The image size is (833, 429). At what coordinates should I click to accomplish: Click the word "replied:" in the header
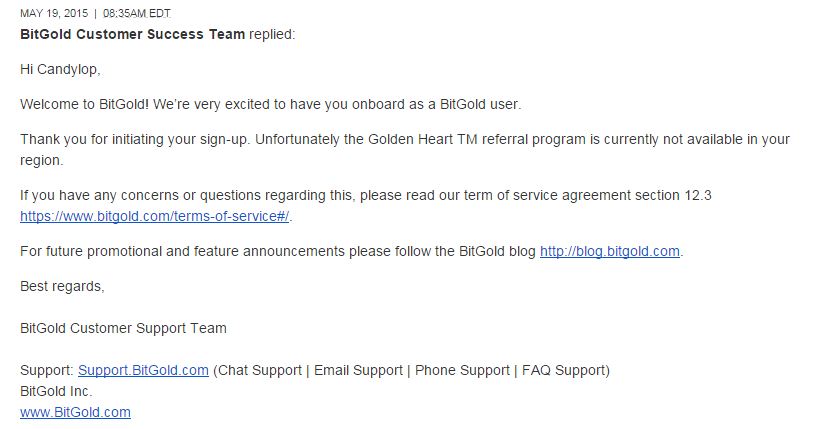(272, 34)
